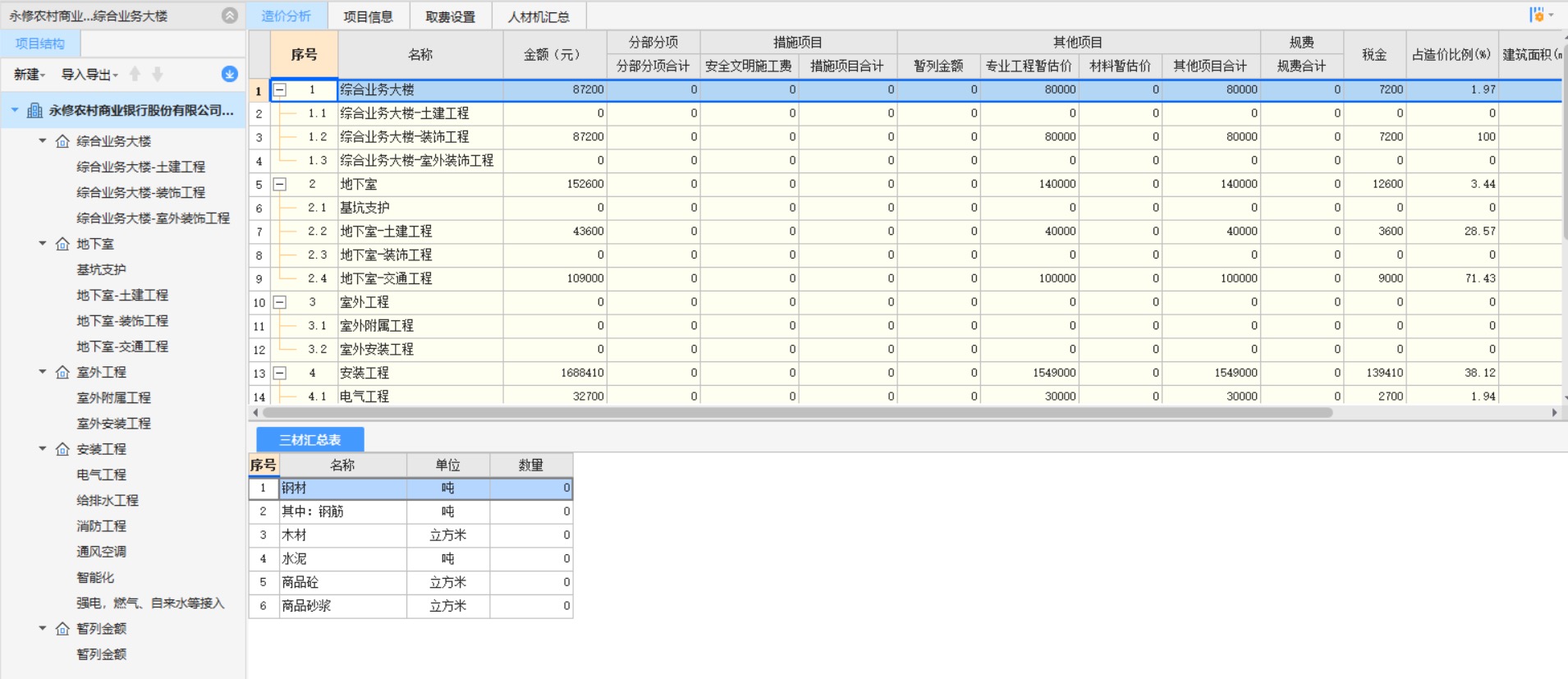Collapse table row 5 地下室
Viewport: 1568px width, 679px height.
point(280,185)
